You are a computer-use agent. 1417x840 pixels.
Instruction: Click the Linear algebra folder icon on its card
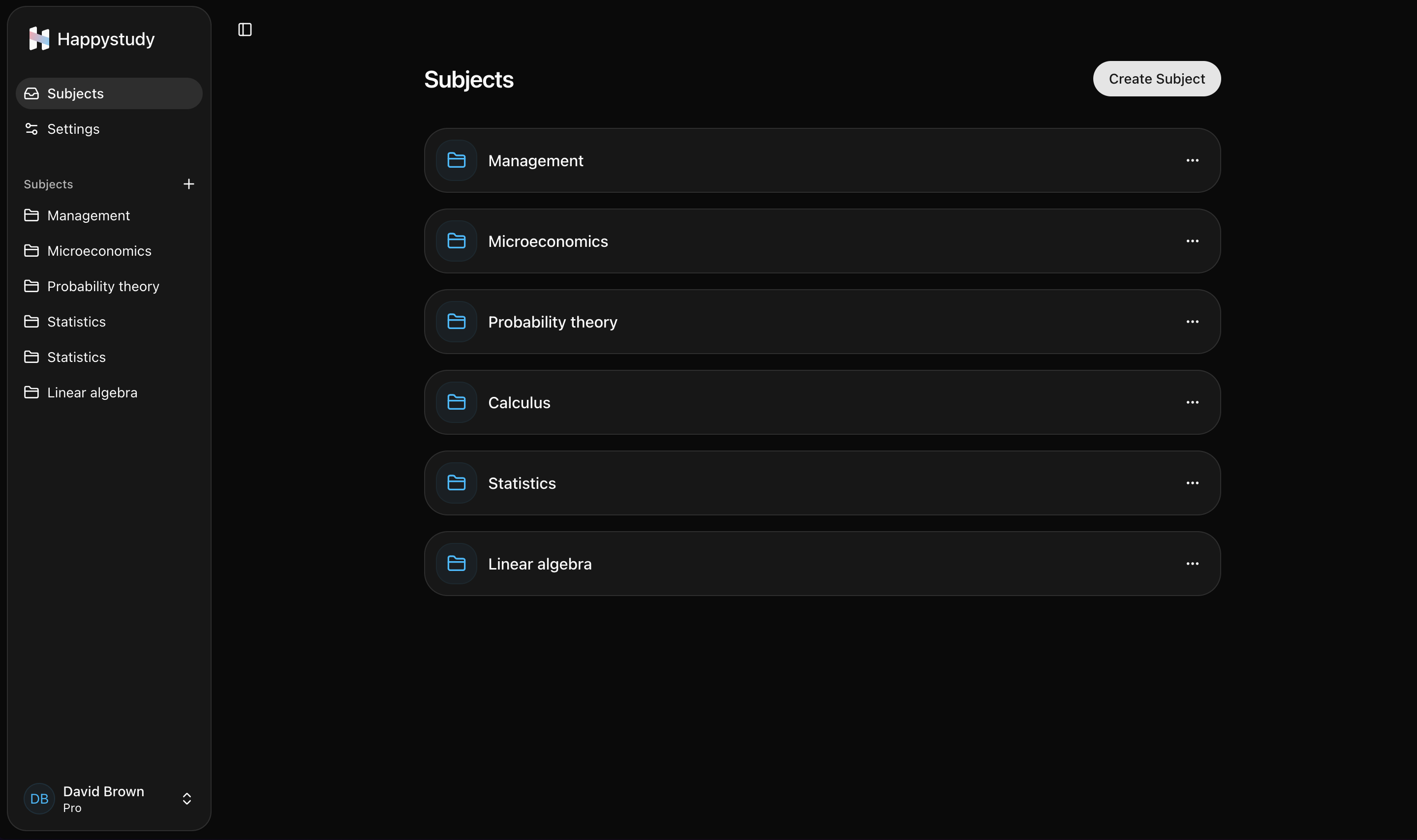click(x=456, y=563)
